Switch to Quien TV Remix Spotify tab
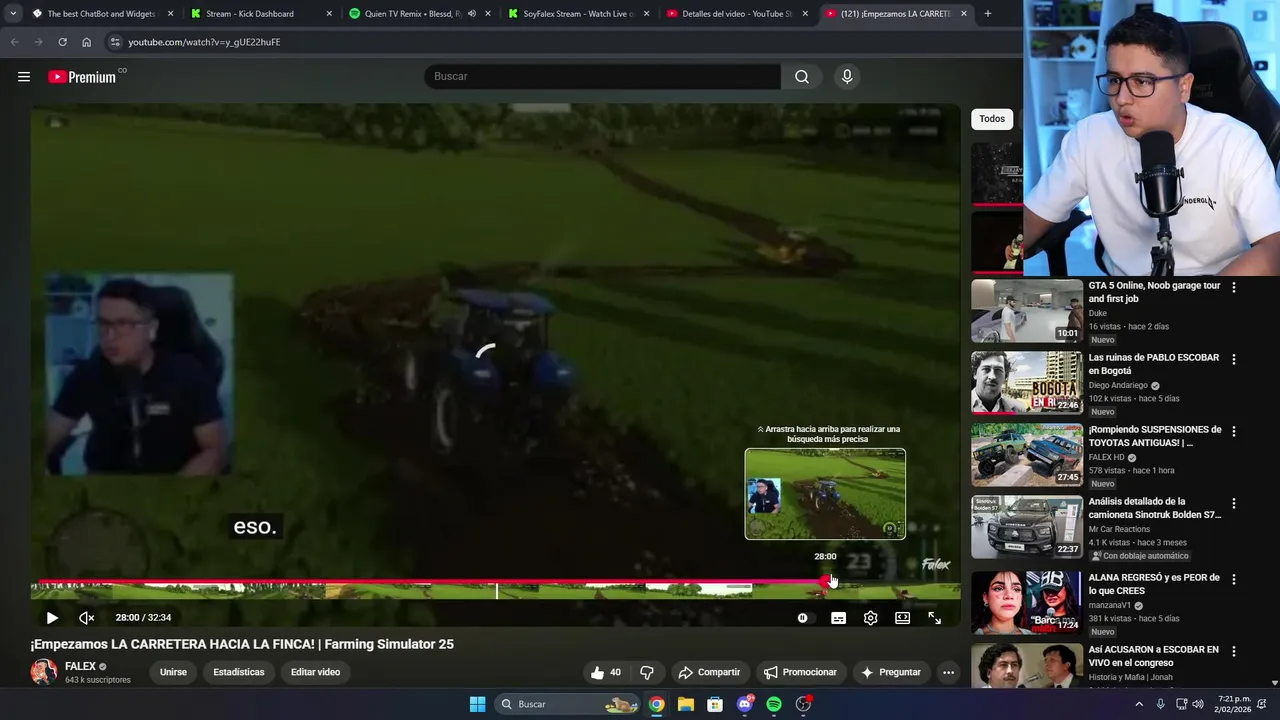The height and width of the screenshot is (720, 1280). click(420, 14)
